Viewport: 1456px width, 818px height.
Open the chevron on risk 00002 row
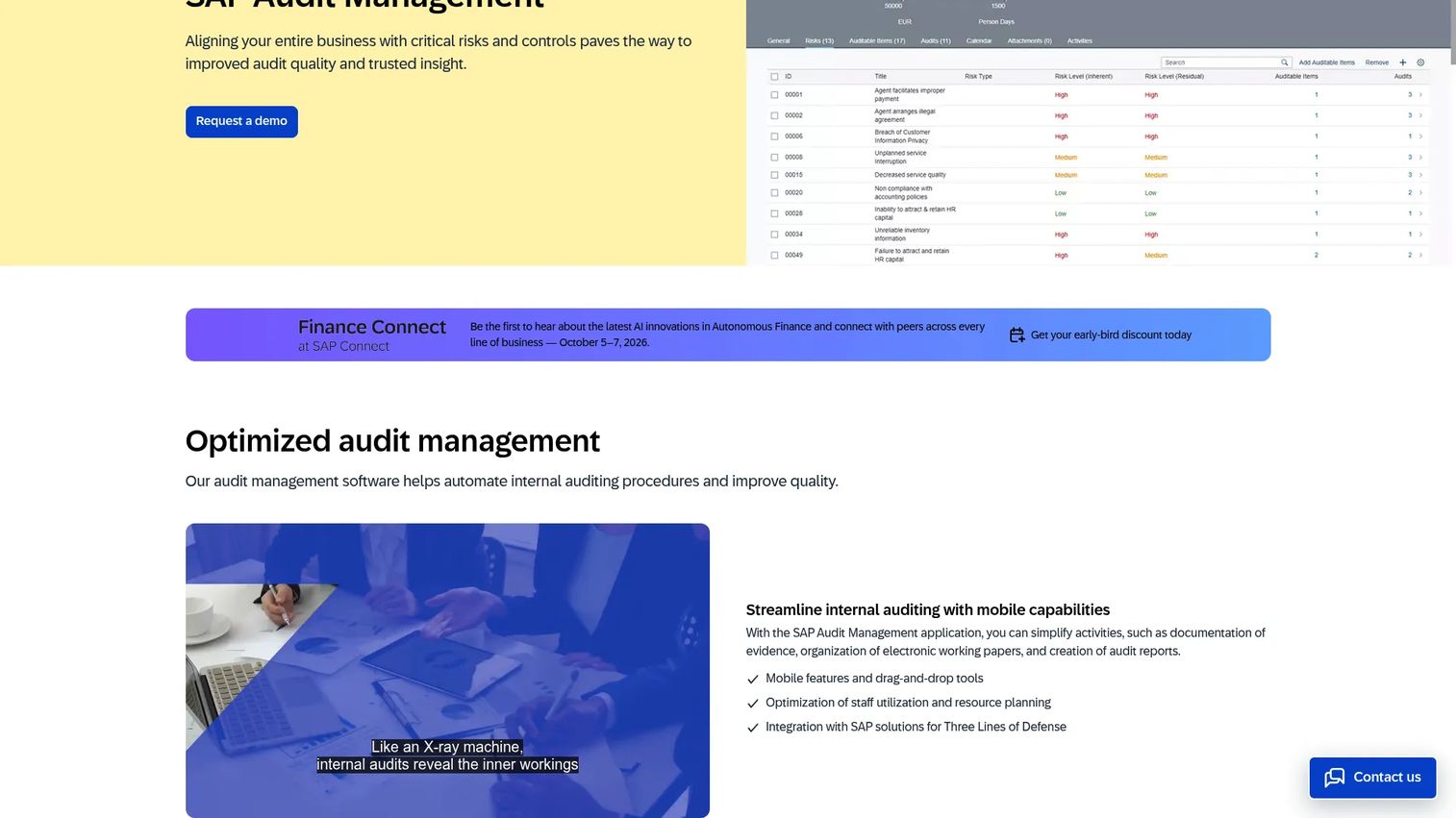1420,115
